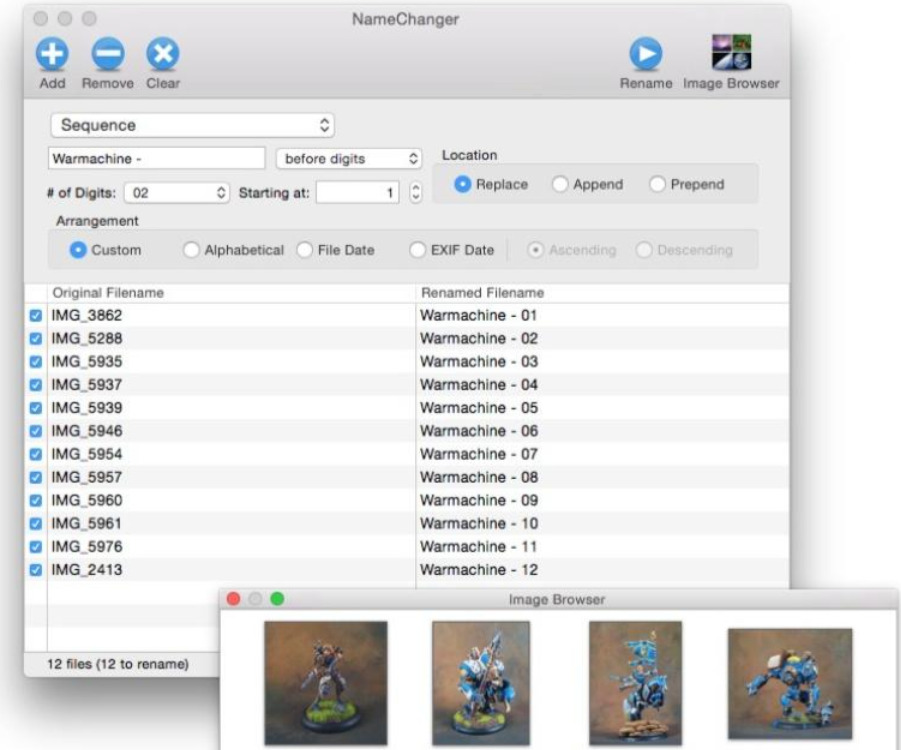The height and width of the screenshot is (750, 901).
Task: Open the # of Digits dropdown
Action: point(177,193)
